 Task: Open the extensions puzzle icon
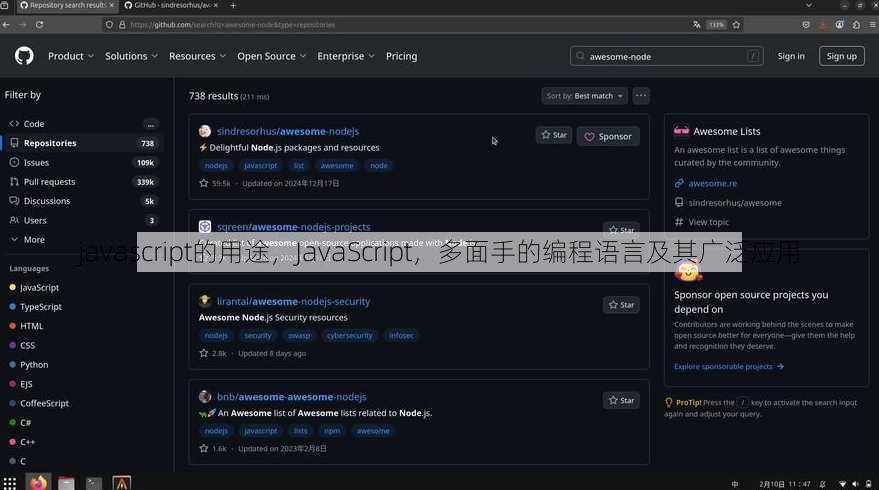(x=856, y=25)
